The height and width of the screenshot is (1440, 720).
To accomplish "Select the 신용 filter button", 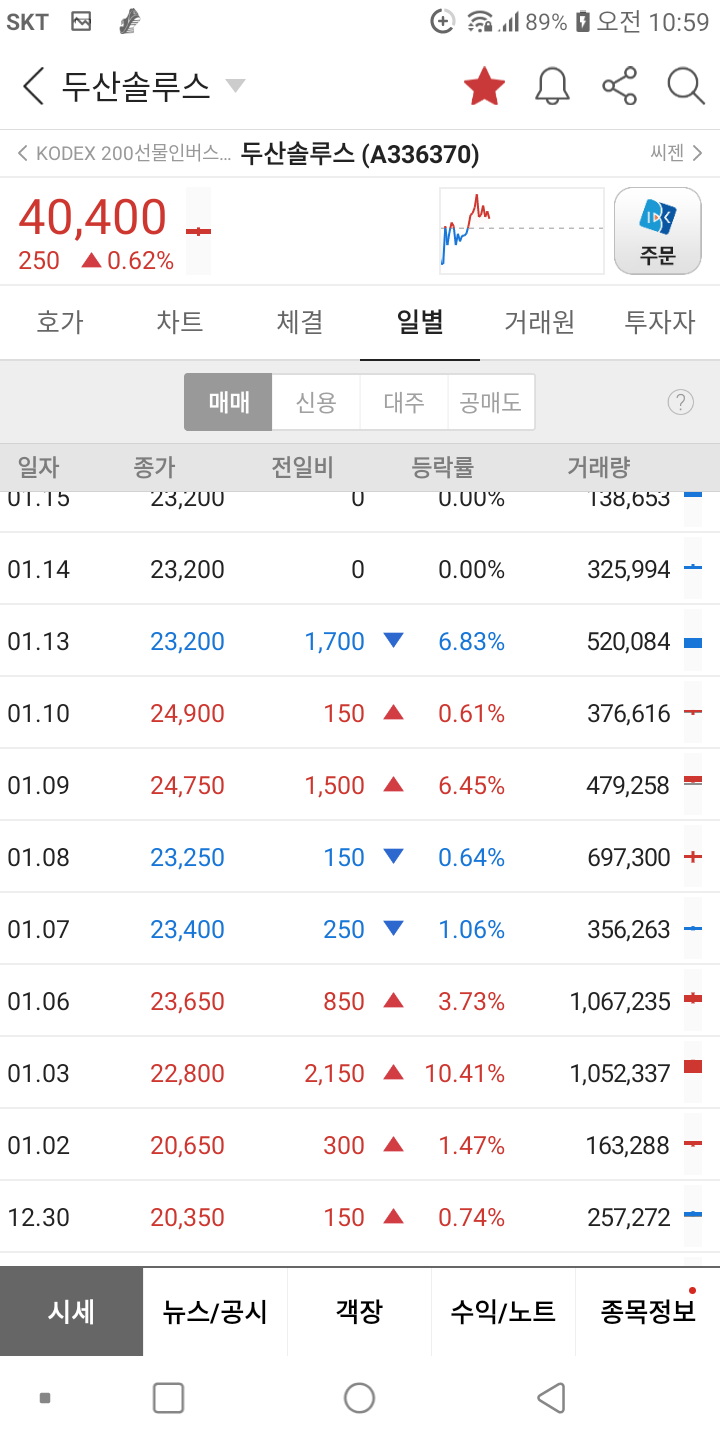I will [316, 402].
